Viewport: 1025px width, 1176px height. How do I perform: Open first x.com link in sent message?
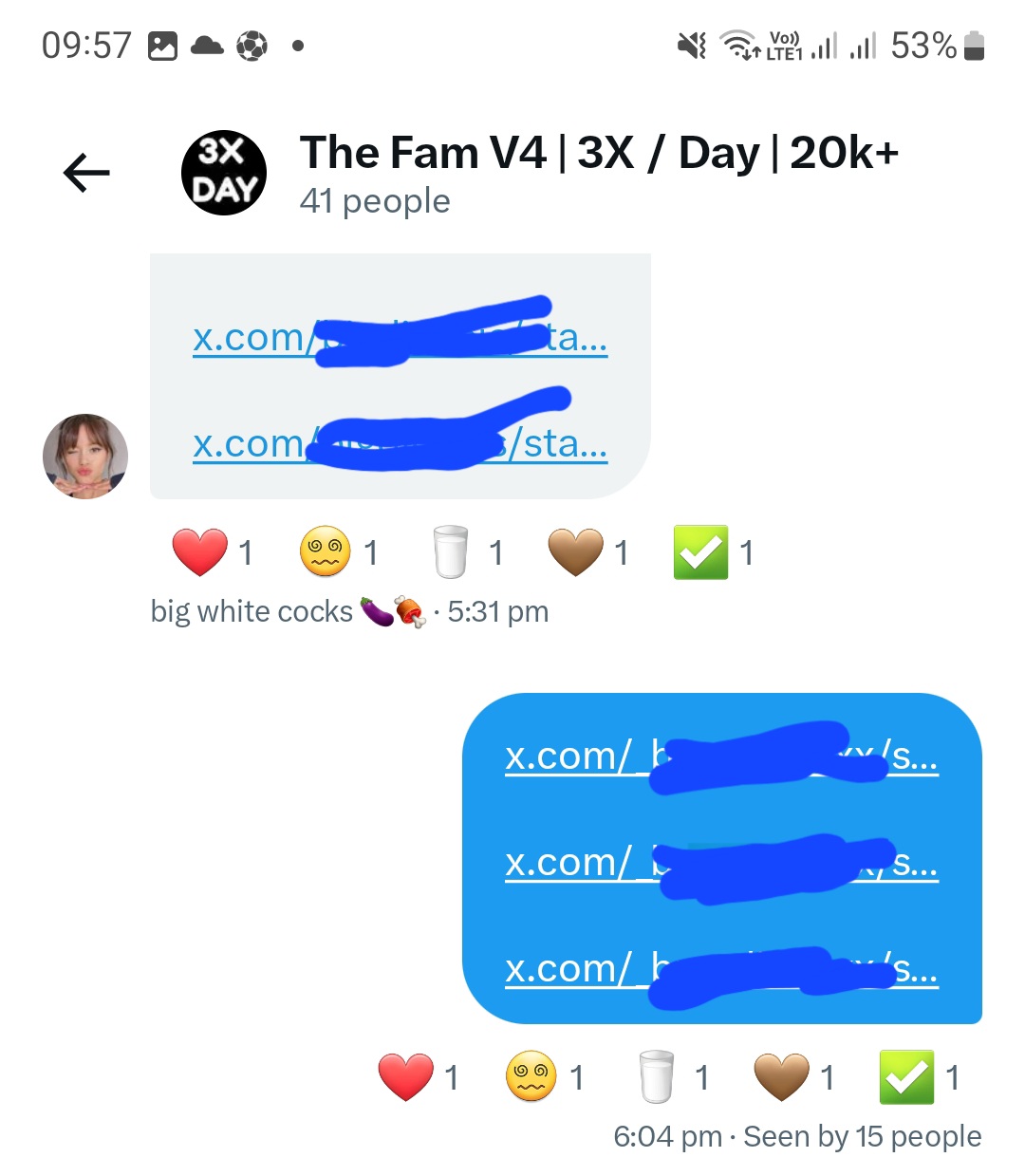click(721, 756)
